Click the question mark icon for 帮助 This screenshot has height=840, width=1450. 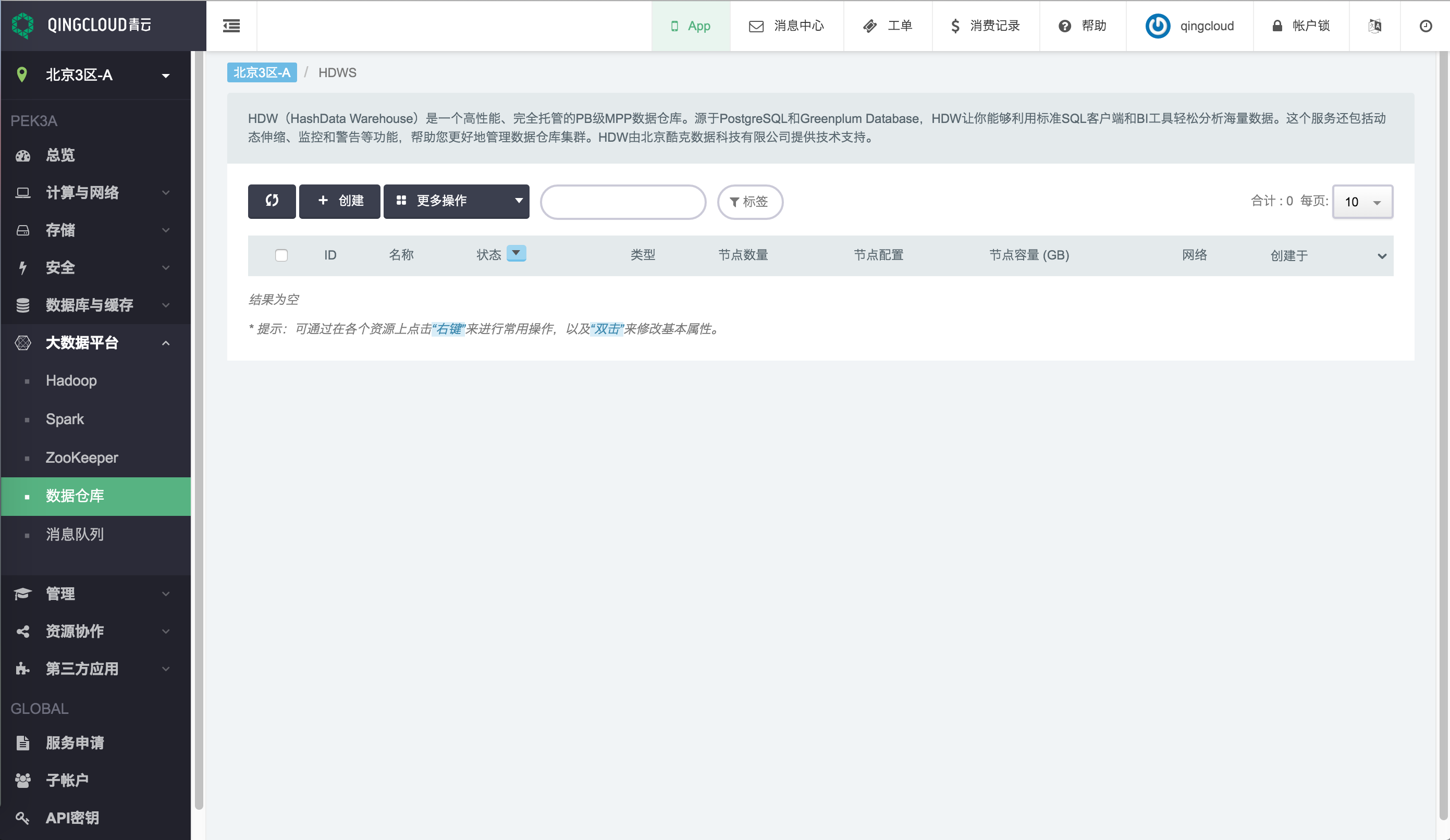(x=1065, y=26)
